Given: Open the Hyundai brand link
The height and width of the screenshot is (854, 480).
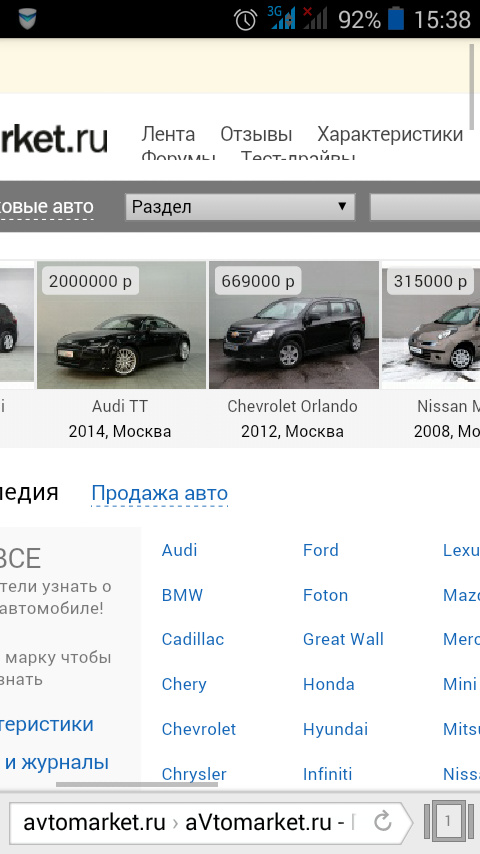Looking at the screenshot, I should [x=336, y=729].
